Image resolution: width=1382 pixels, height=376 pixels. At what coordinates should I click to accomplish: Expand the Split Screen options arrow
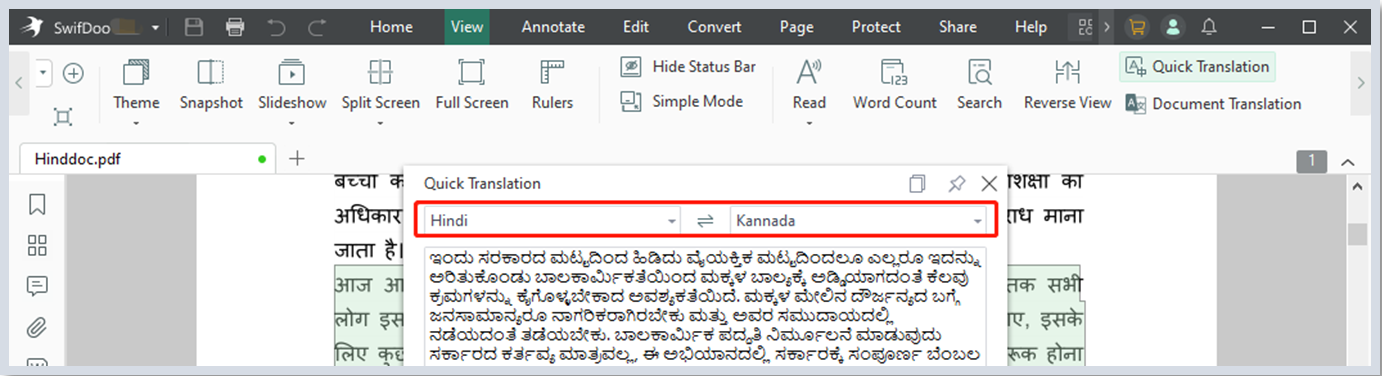point(380,124)
